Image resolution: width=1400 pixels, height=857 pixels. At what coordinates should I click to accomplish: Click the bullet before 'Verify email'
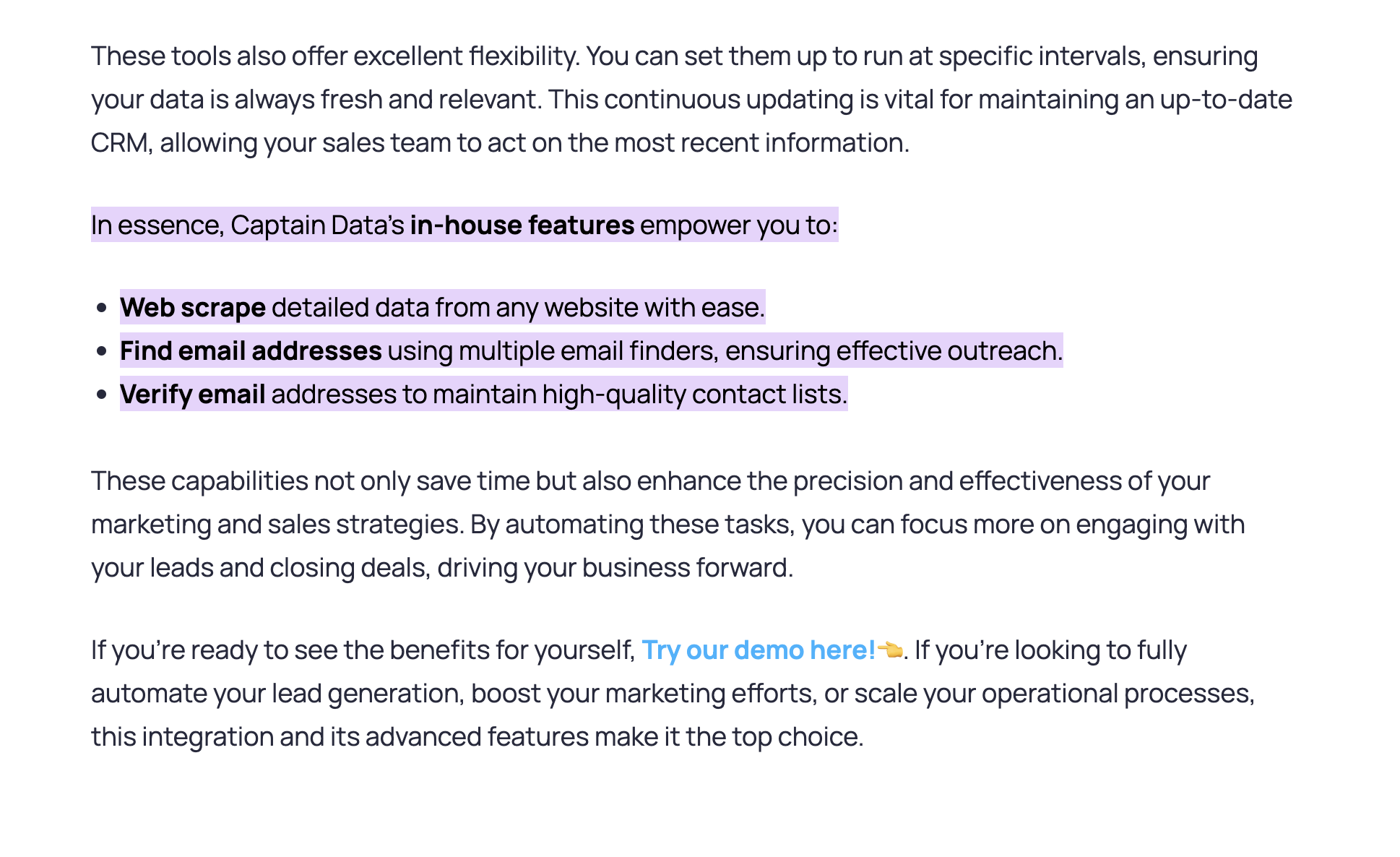tap(101, 395)
